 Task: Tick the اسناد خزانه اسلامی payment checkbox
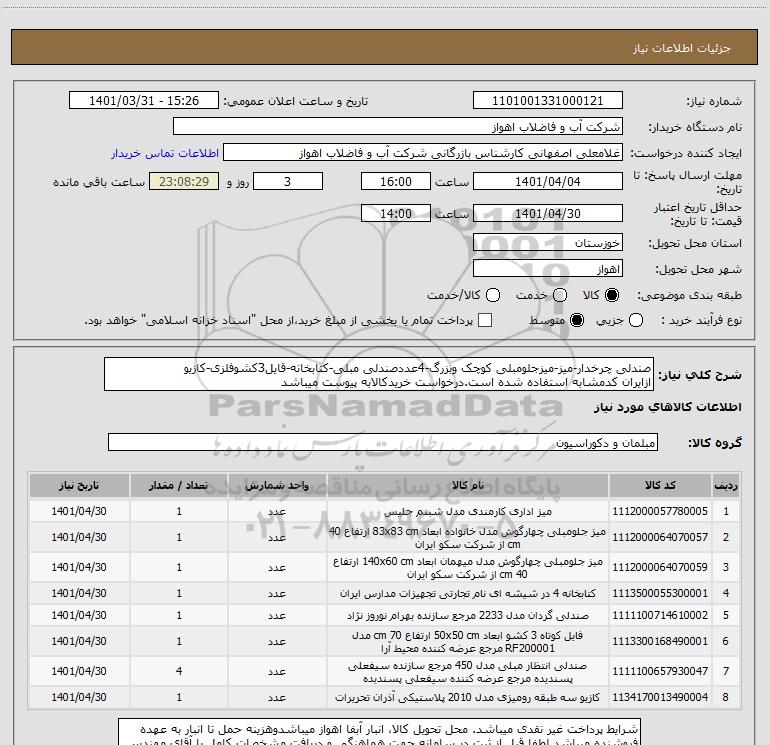tap(485, 320)
